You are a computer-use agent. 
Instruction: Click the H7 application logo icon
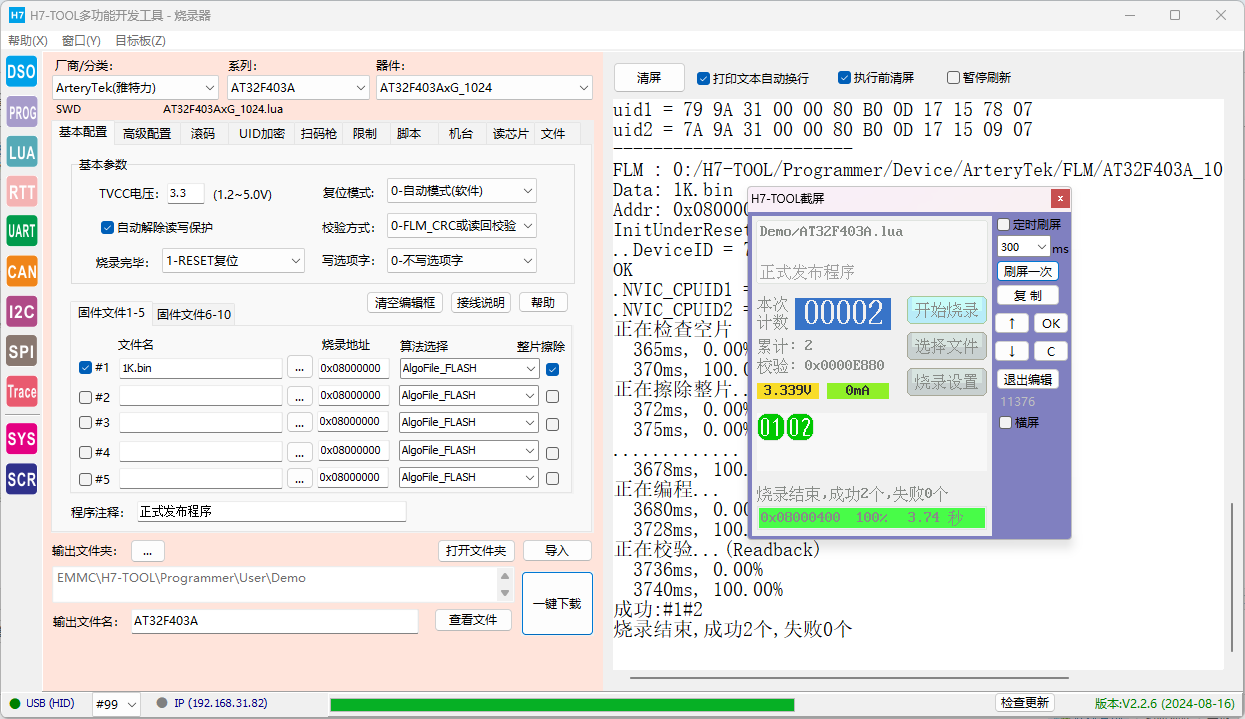pos(17,16)
